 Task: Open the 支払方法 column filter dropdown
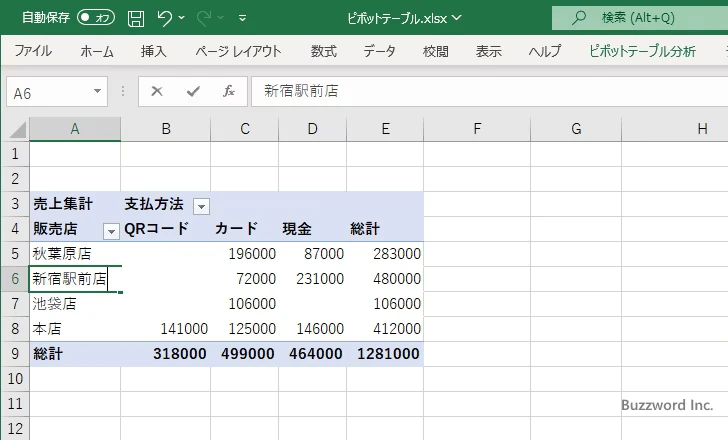click(x=202, y=206)
